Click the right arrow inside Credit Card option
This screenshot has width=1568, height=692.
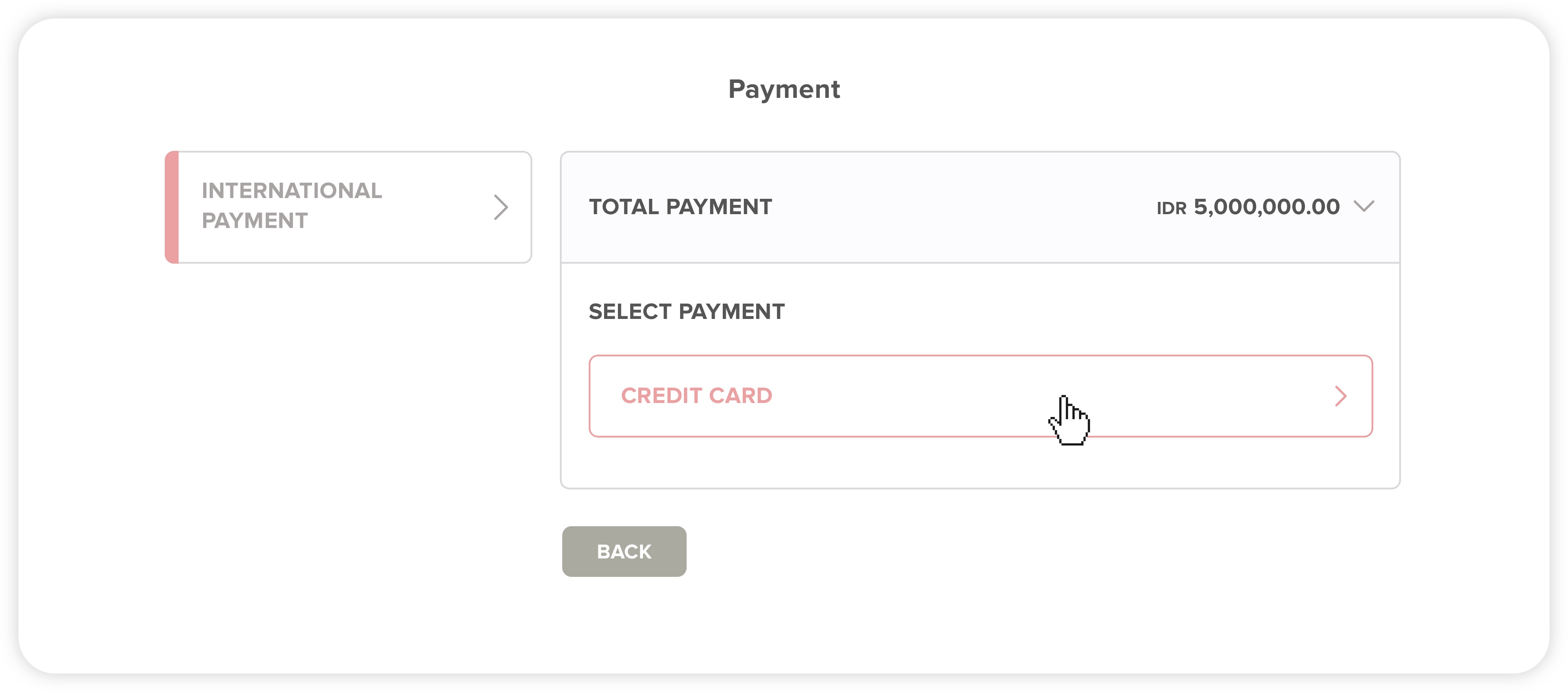point(1340,396)
